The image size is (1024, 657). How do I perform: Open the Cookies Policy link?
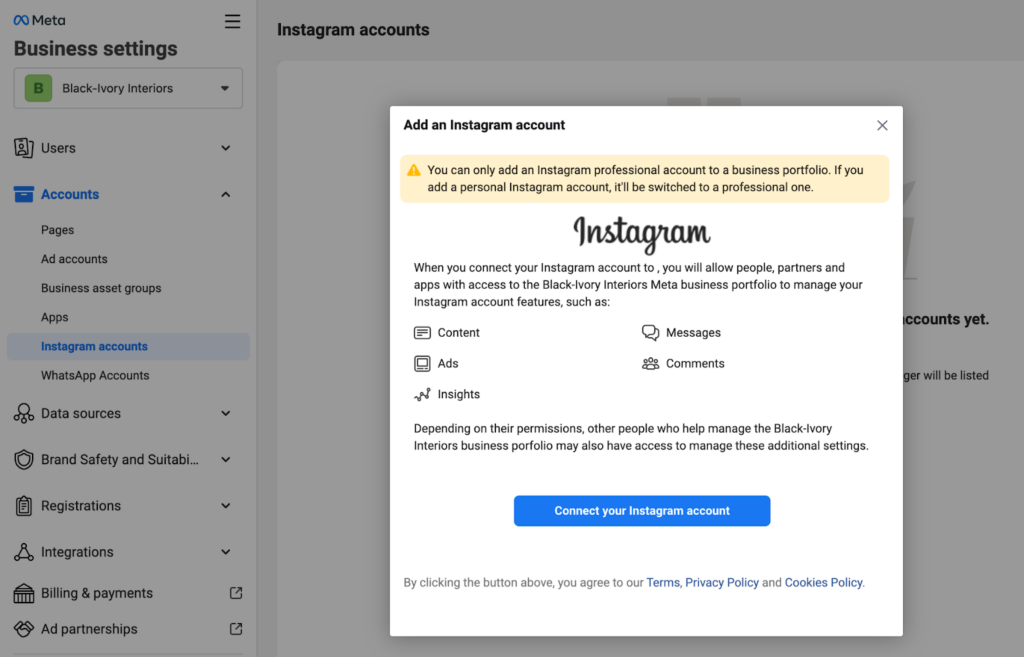pos(823,583)
